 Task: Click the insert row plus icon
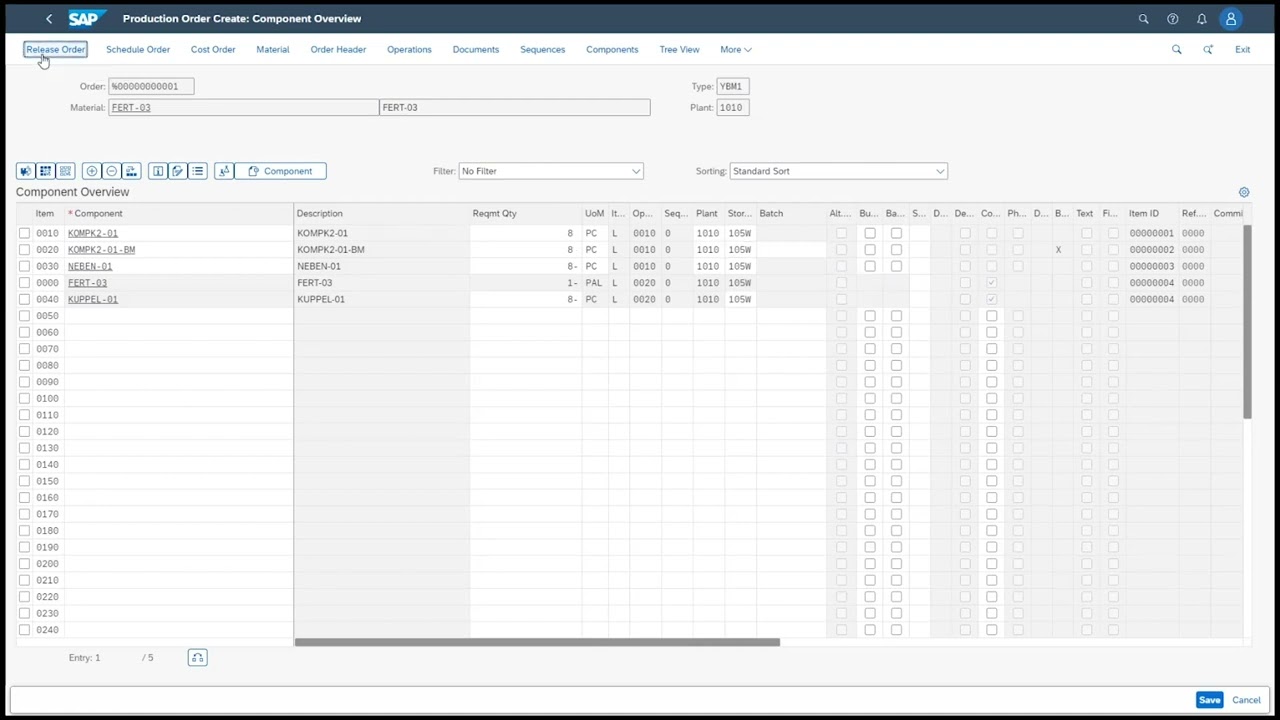(x=91, y=171)
